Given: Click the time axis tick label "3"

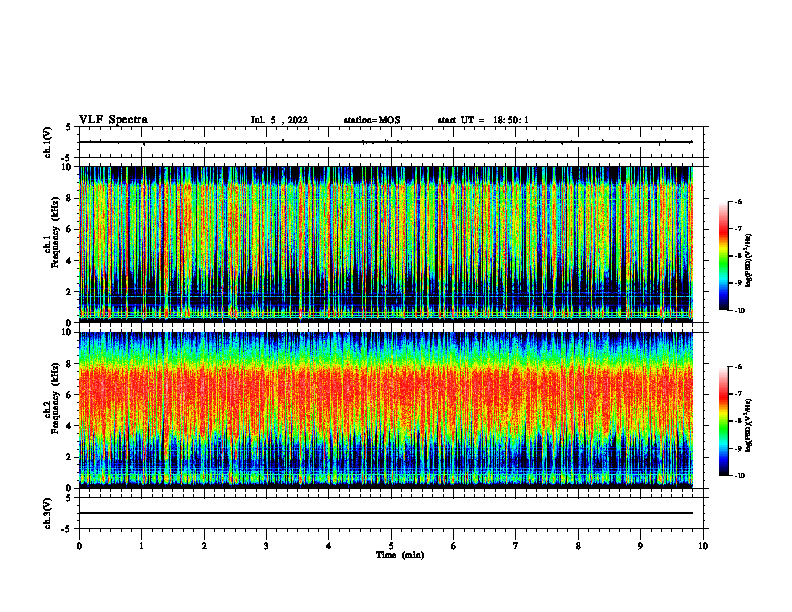Looking at the screenshot, I should pos(266,546).
